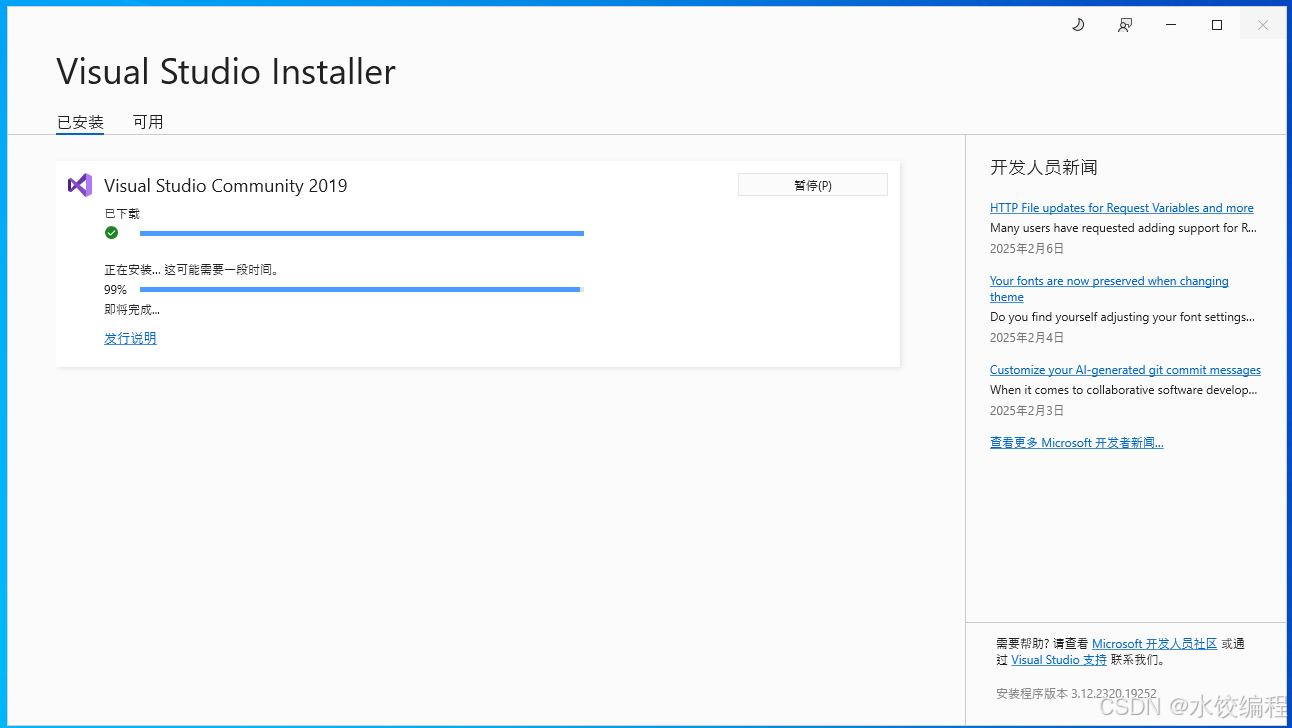This screenshot has height=728, width=1292.
Task: Close the Visual Studio Installer window
Action: pyautogui.click(x=1263, y=25)
